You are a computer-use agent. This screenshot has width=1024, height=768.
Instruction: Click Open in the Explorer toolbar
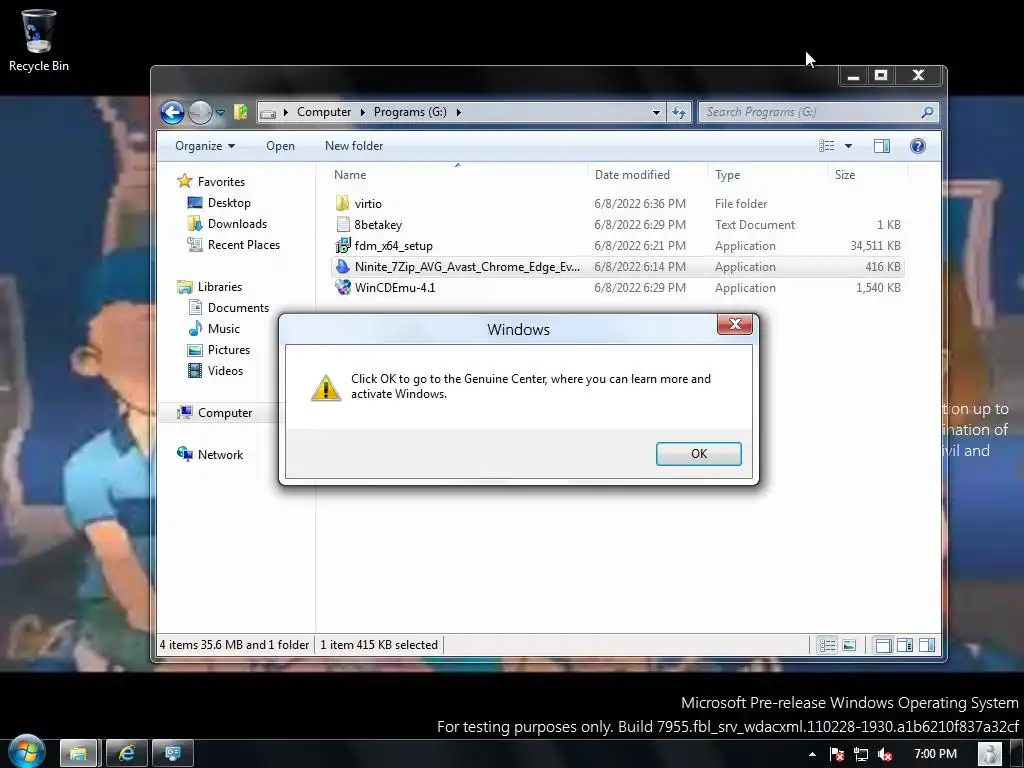[280, 146]
